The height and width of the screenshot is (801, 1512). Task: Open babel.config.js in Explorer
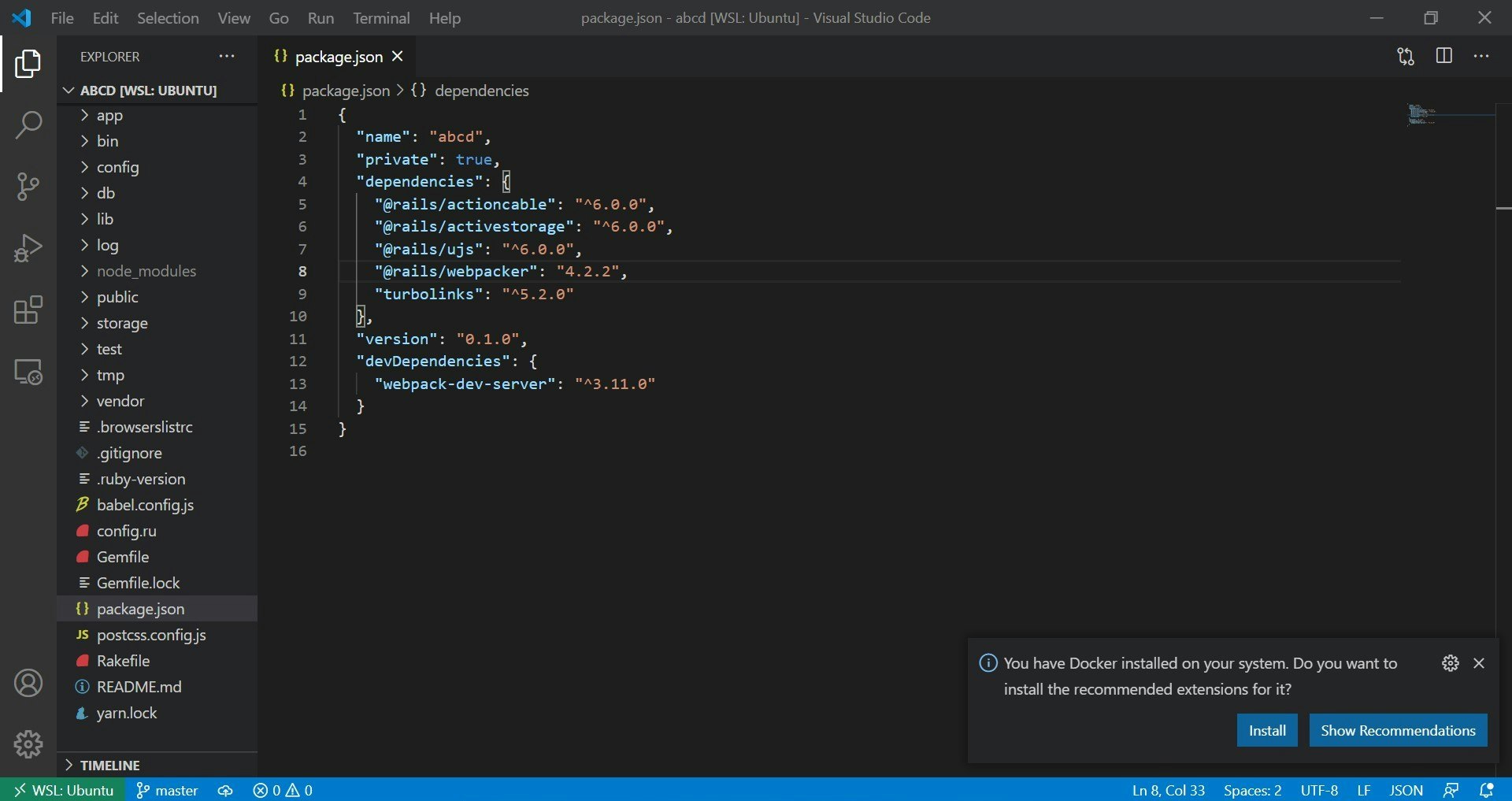(157, 505)
